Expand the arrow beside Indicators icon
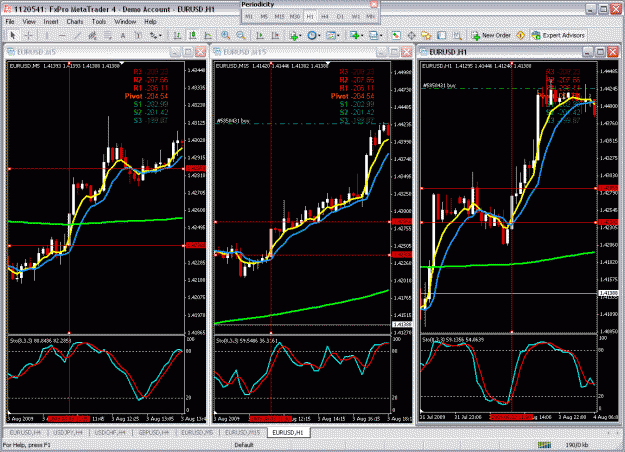 click(x=300, y=35)
